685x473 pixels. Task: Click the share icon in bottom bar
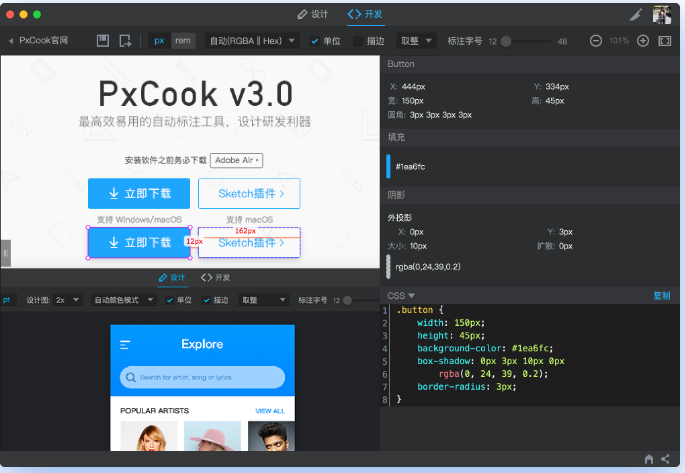click(665, 459)
